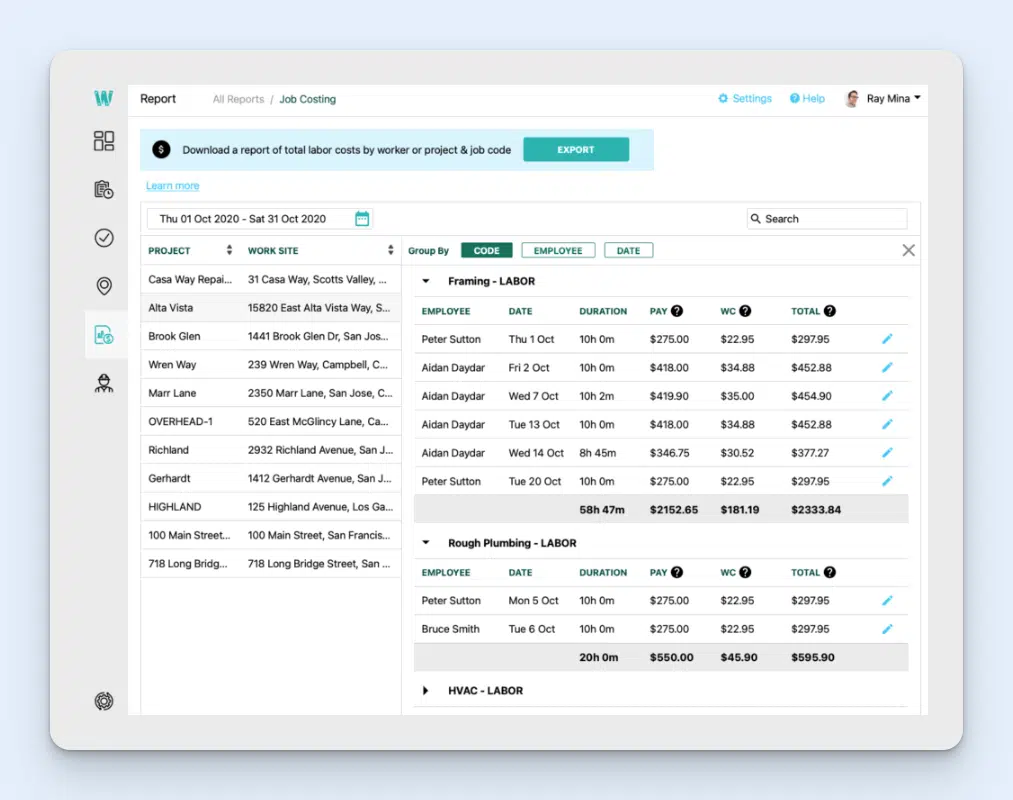Click the EXPORT button

click(576, 148)
